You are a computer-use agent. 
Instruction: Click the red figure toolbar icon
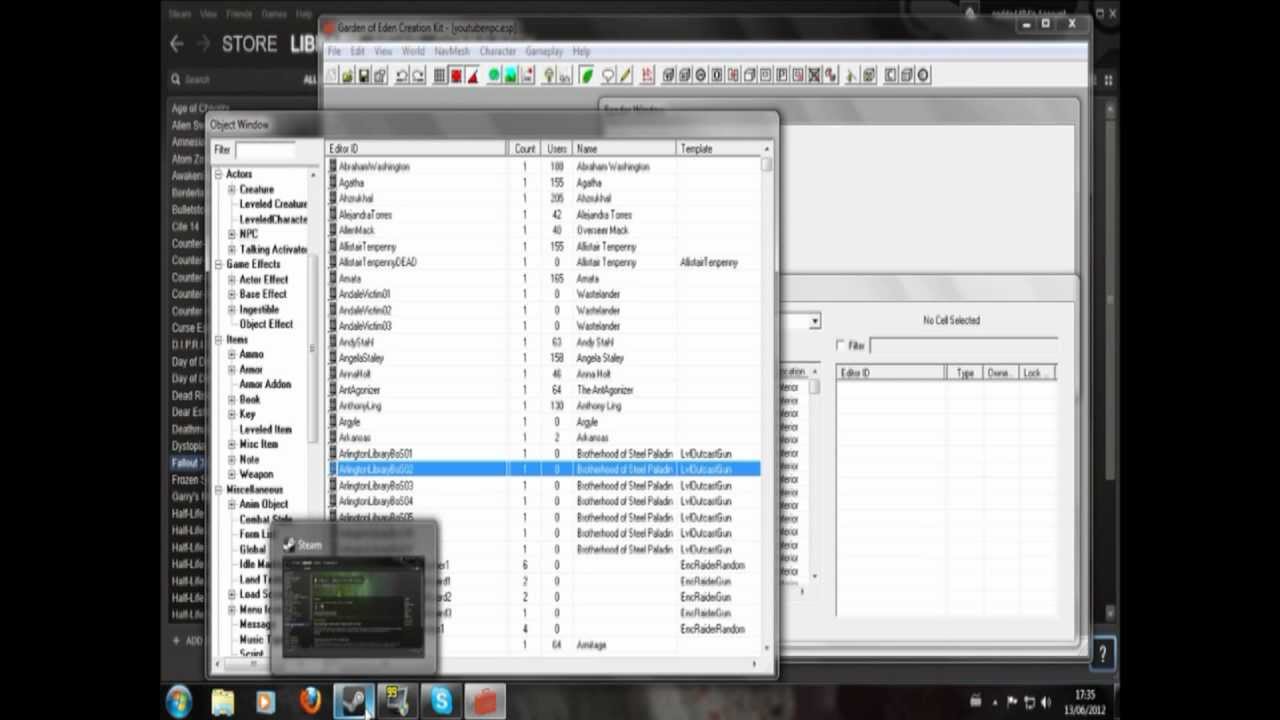pos(647,75)
